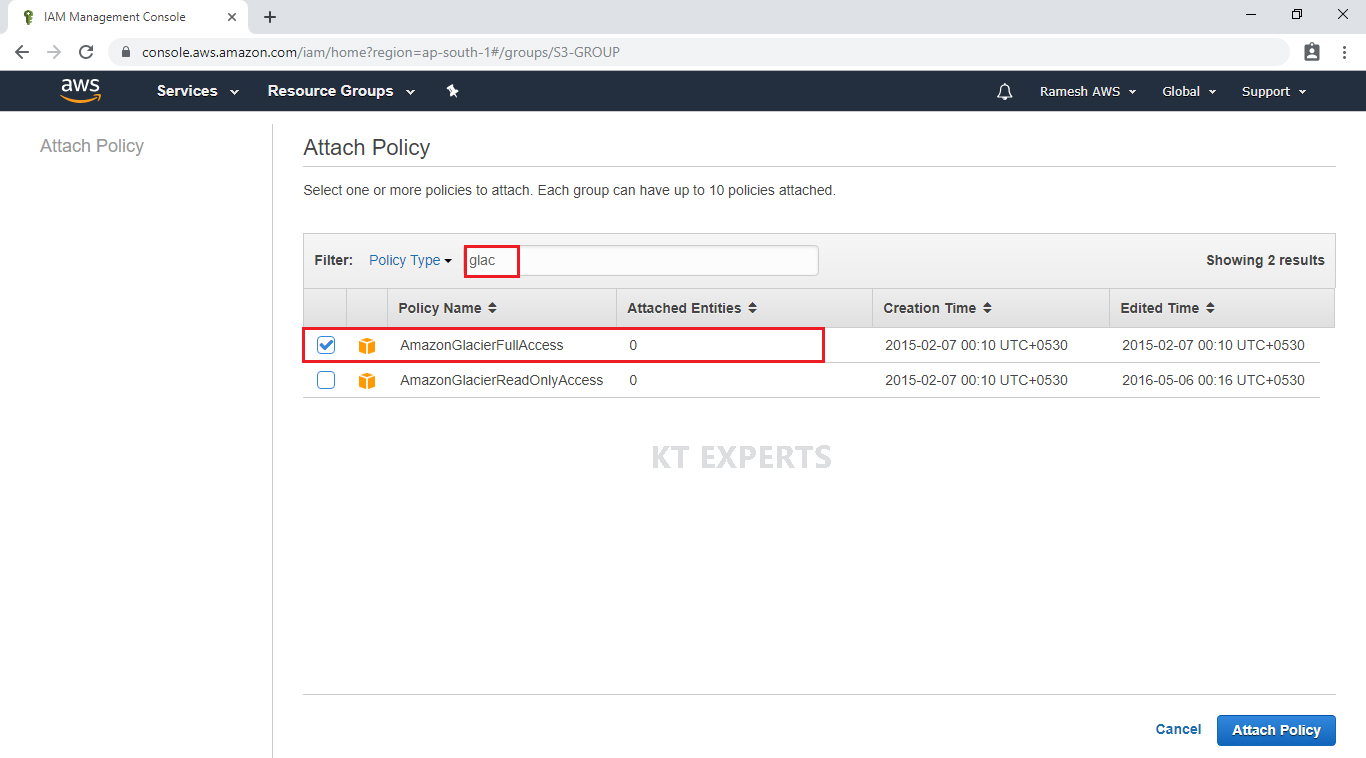This screenshot has width=1366, height=758.
Task: Open the pin shortcuts icon in navbar
Action: [x=452, y=91]
